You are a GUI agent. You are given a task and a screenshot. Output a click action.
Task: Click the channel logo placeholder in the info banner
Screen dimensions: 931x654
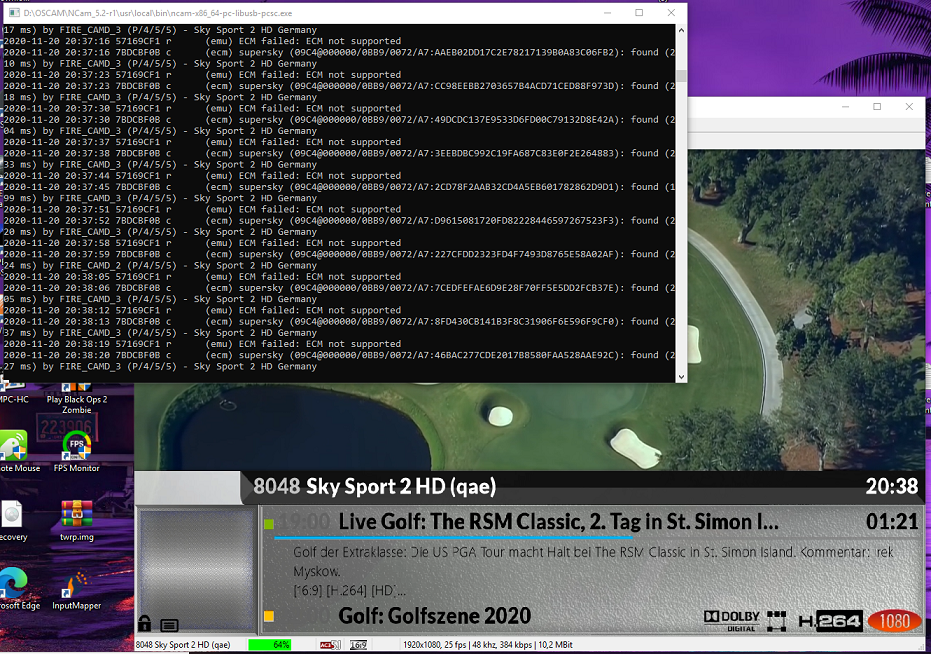coord(197,568)
